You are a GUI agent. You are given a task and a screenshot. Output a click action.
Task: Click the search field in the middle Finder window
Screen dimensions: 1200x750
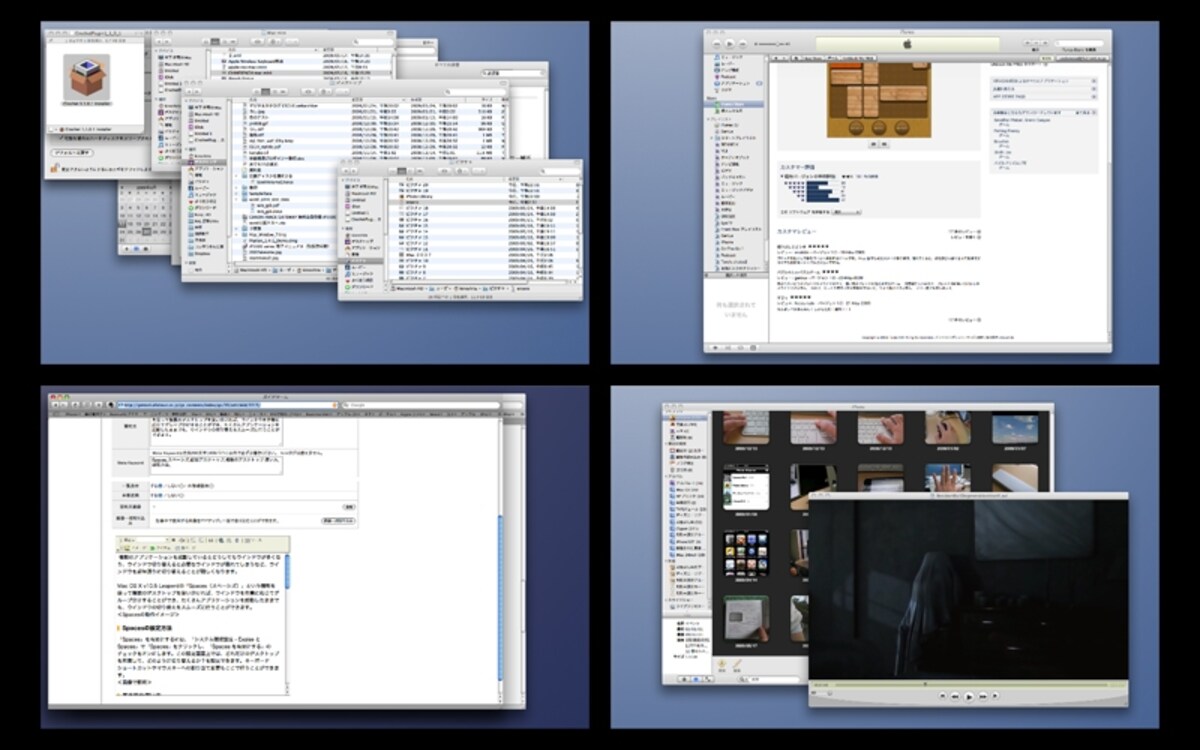coord(473,92)
